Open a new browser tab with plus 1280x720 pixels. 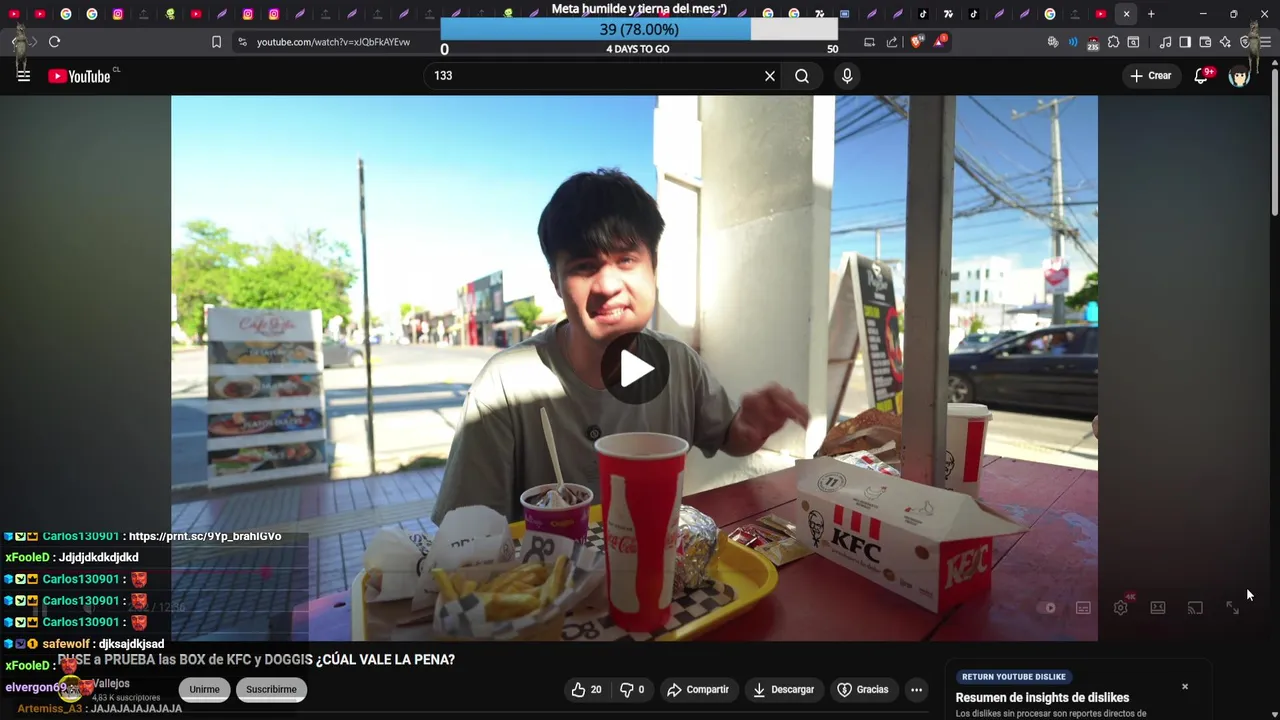(x=1151, y=14)
